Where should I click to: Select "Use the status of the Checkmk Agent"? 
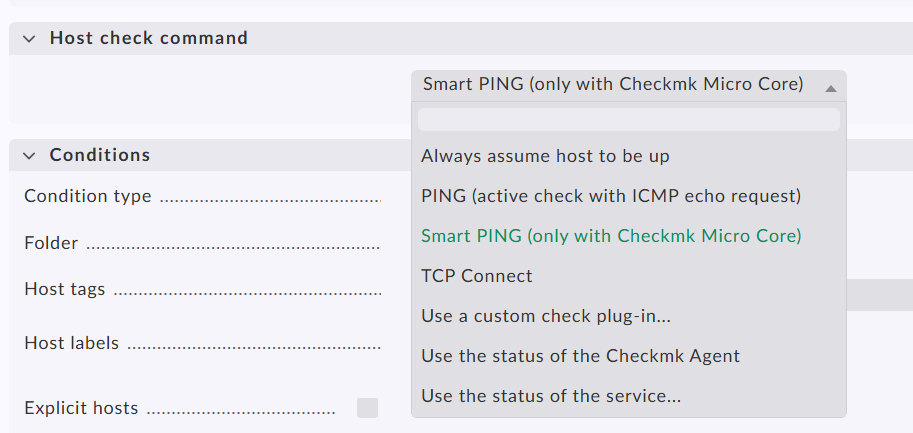(580, 356)
